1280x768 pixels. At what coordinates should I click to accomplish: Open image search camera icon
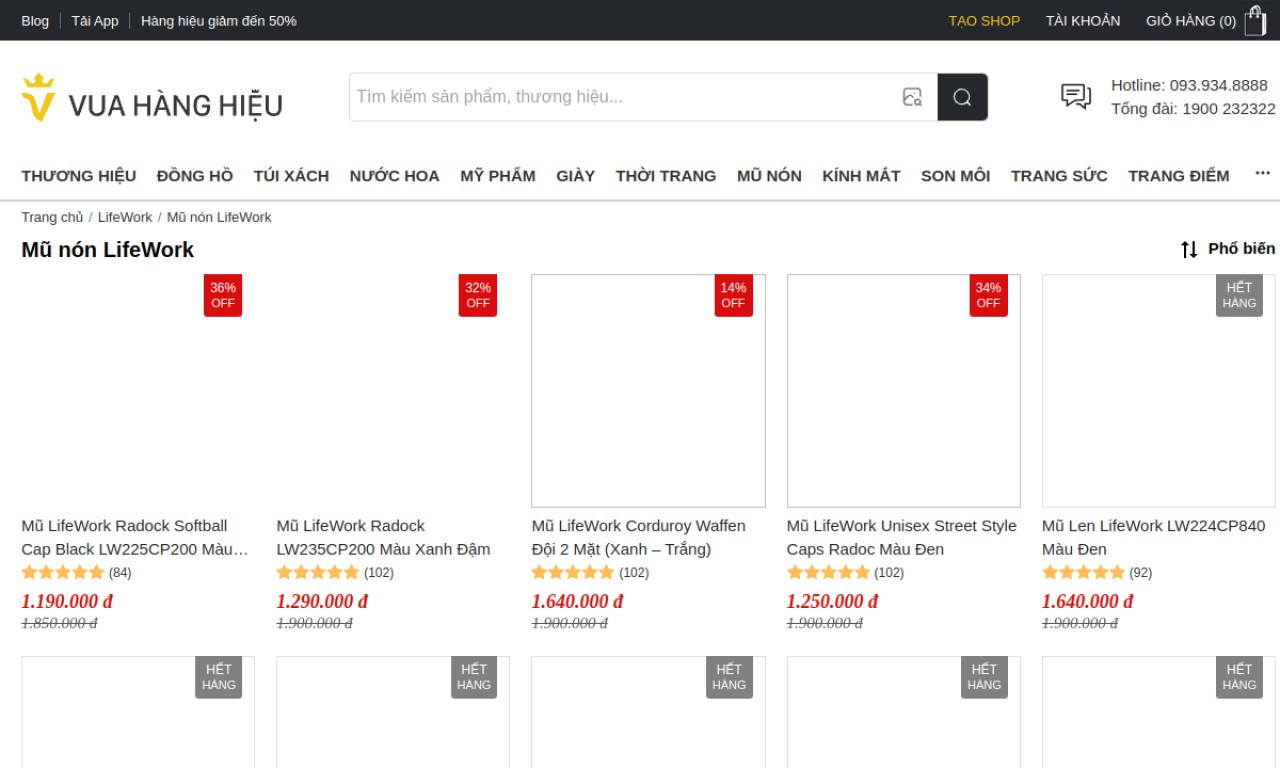pos(912,97)
